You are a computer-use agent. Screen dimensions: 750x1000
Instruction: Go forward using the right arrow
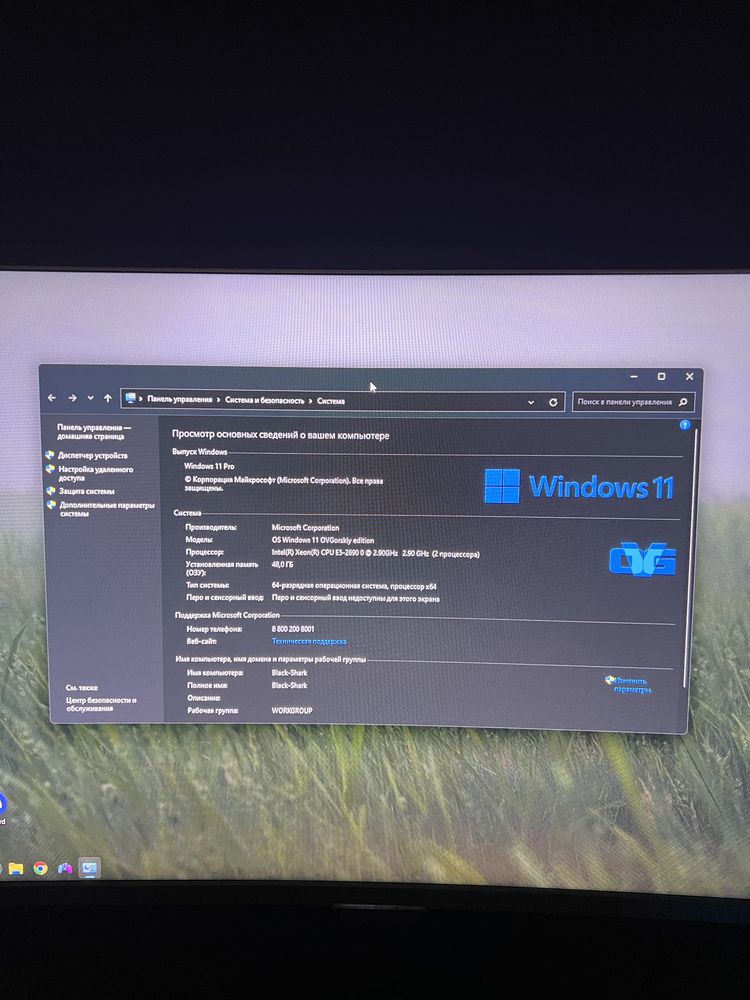pos(73,398)
